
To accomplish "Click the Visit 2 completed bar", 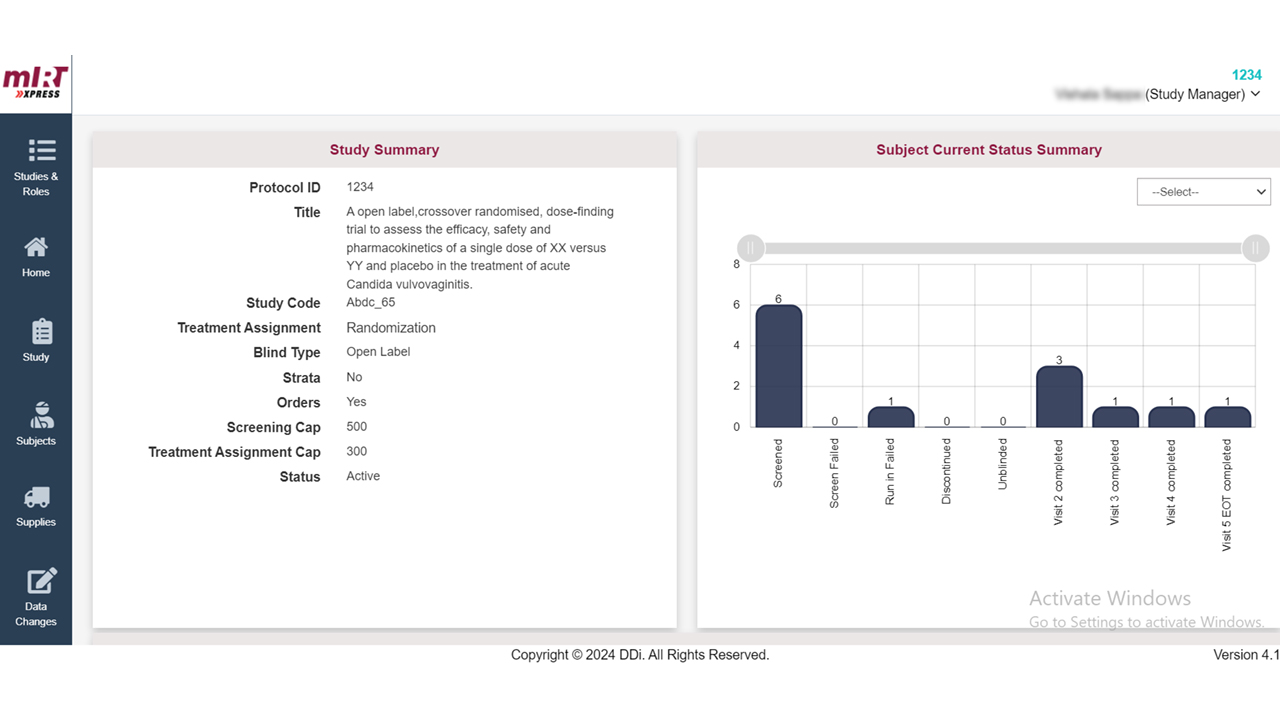I will click(1059, 397).
